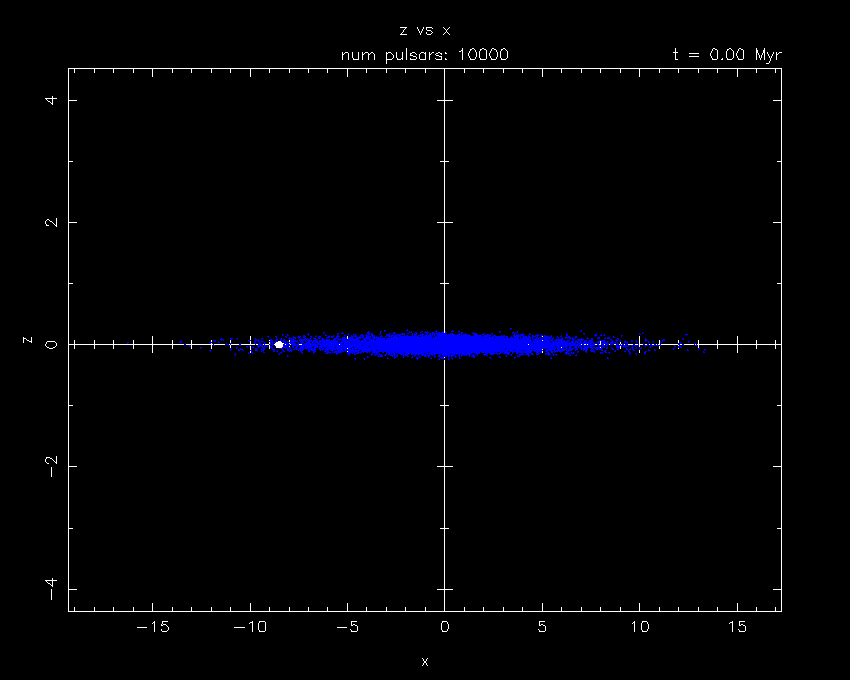Click the 'x' axis title at bottom
Screen dimensions: 850x680
425,662
